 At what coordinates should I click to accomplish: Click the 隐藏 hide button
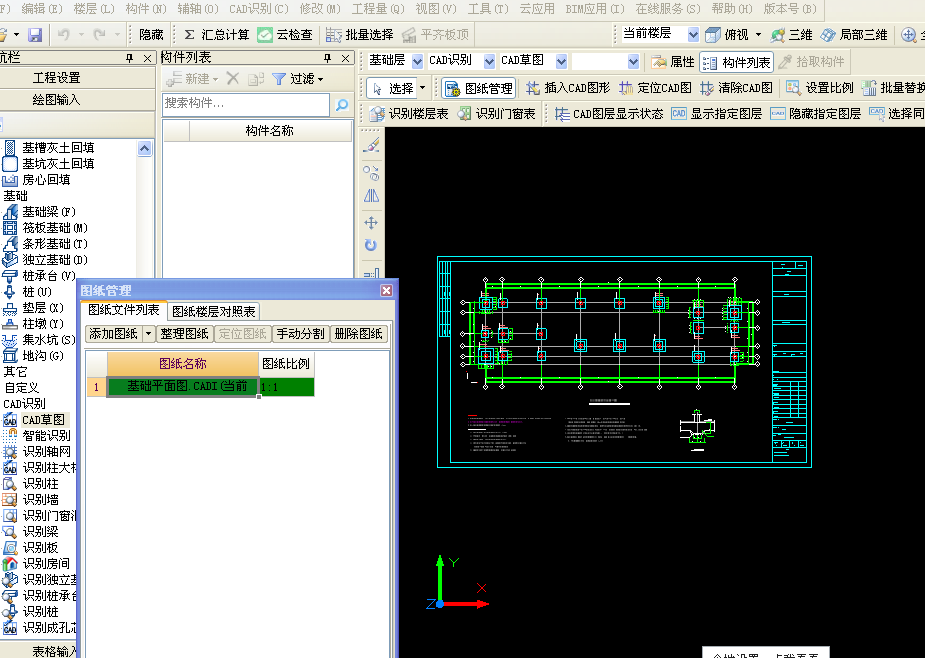click(151, 35)
